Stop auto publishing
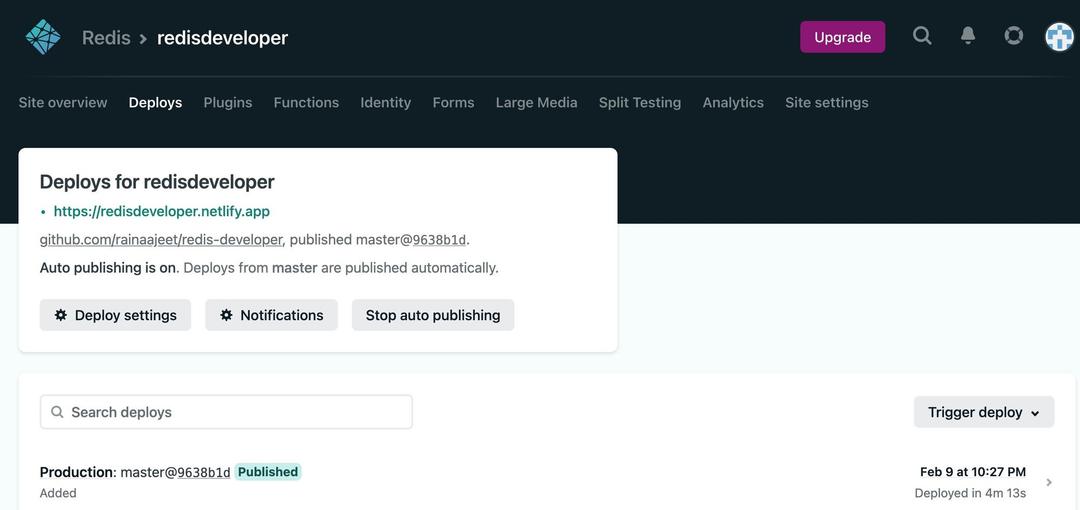This screenshot has height=510, width=1080. [x=433, y=315]
